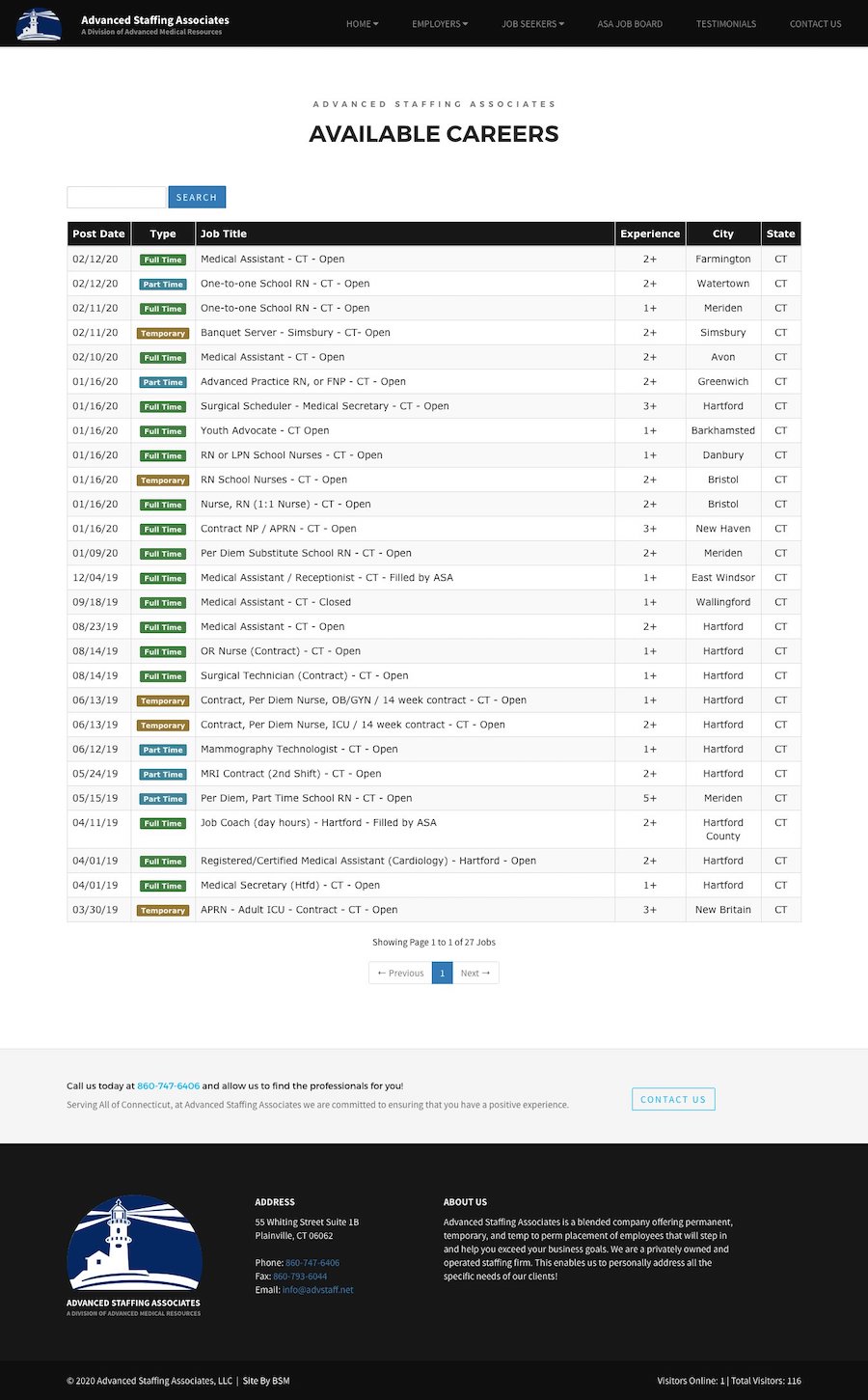This screenshot has height=1400, width=868.
Task: Click the Experience column header
Action: (650, 233)
